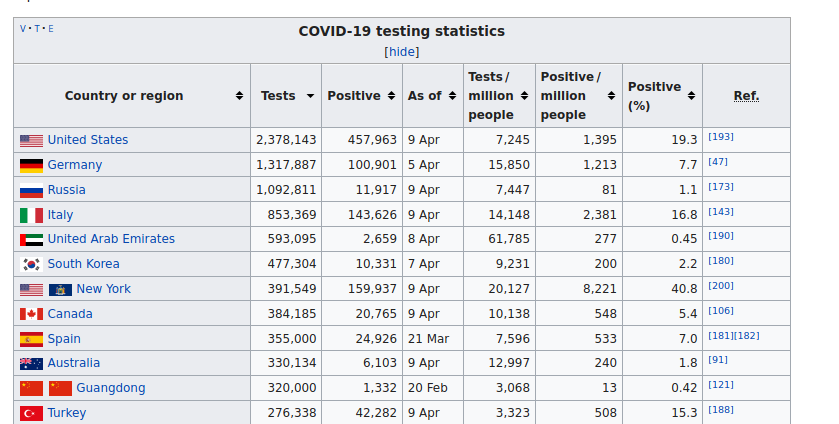This screenshot has width=839, height=424.
Task: Click the Canada flag icon
Action: pyautogui.click(x=31, y=314)
